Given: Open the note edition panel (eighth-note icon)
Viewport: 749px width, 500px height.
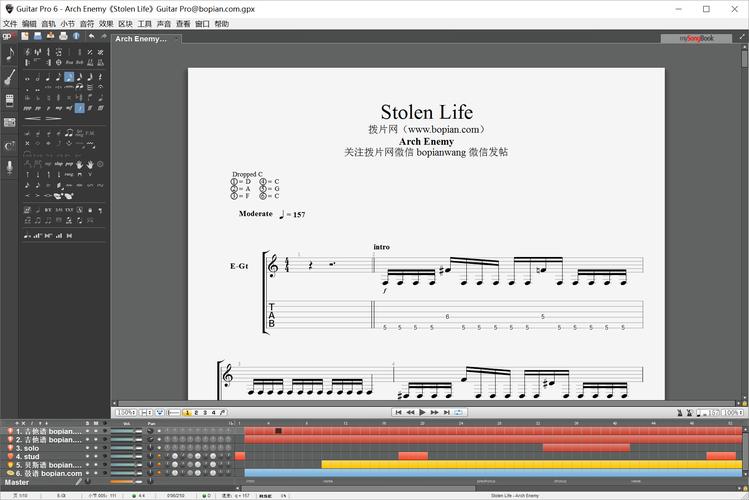Looking at the screenshot, I should pyautogui.click(x=10, y=54).
